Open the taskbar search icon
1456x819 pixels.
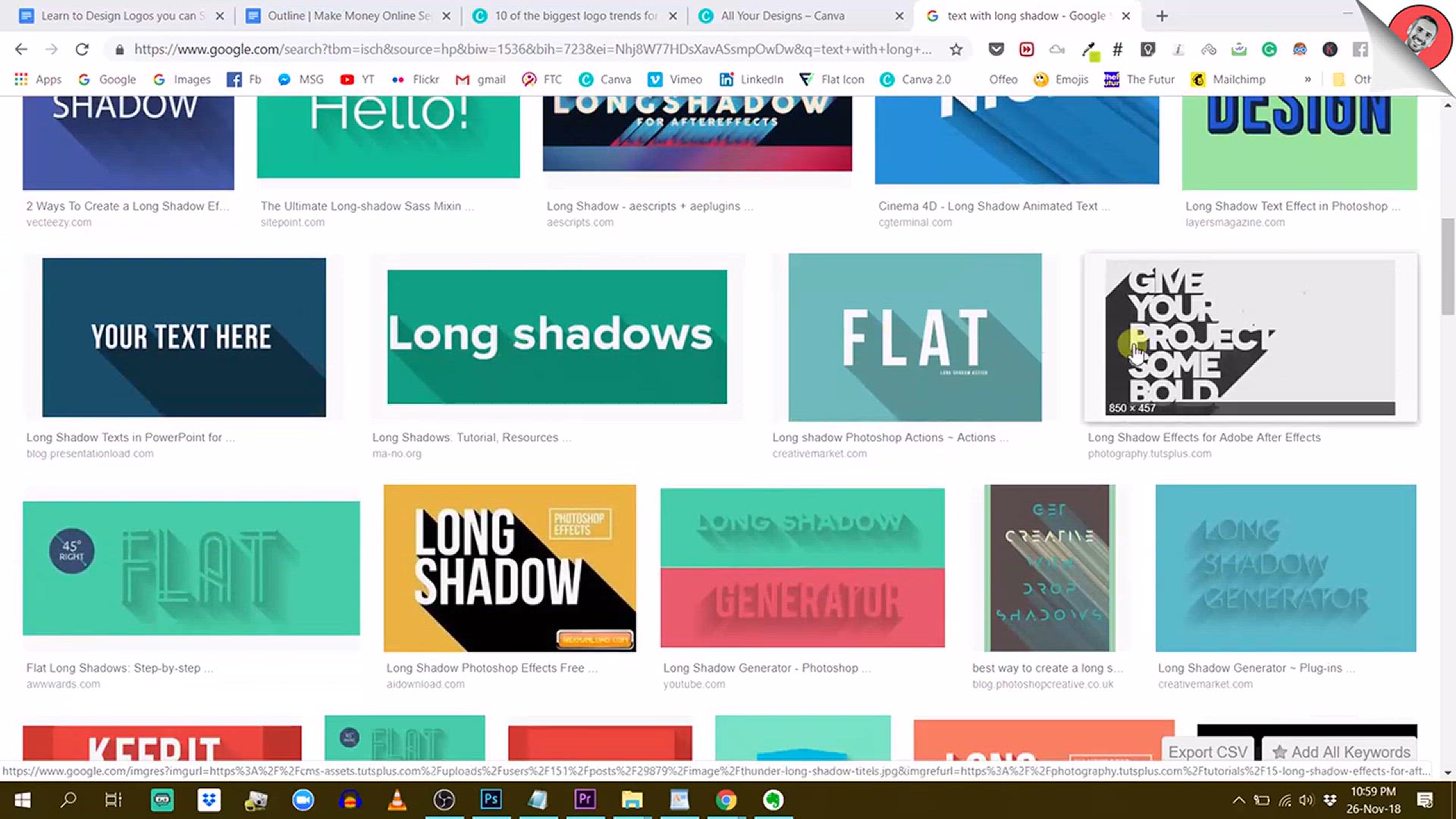68,800
